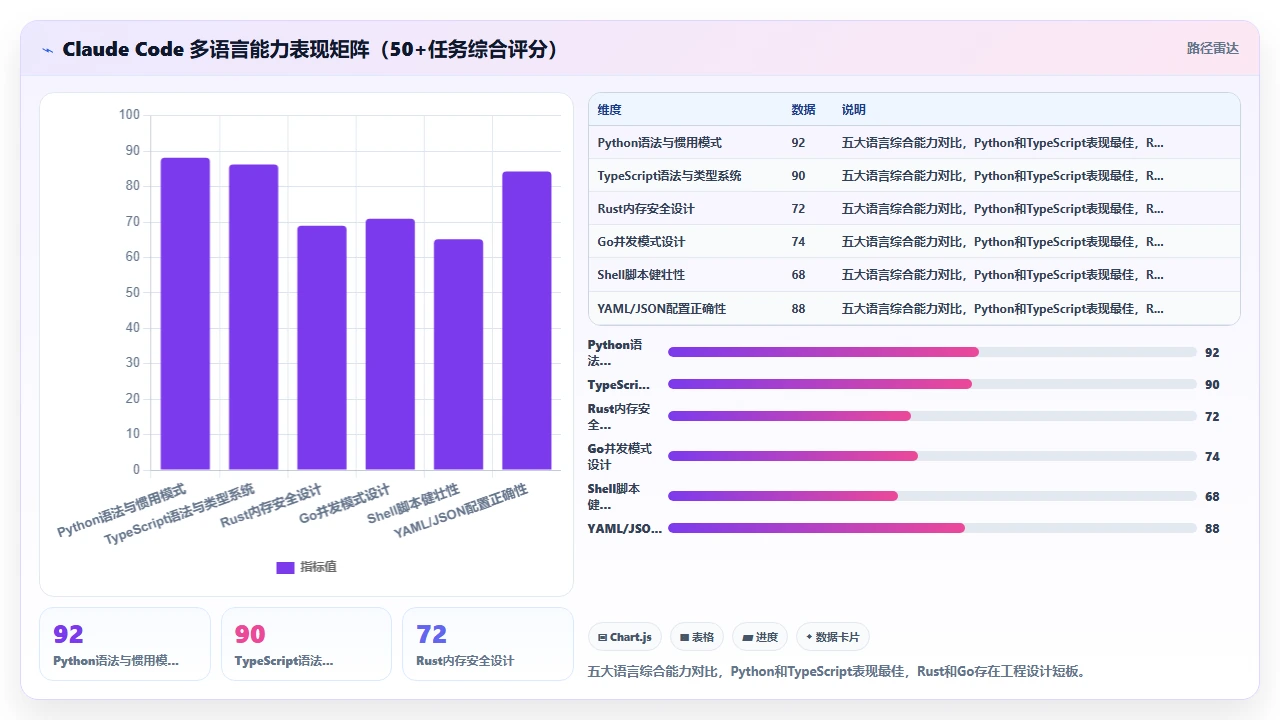Click the 说明 column header

(853, 110)
